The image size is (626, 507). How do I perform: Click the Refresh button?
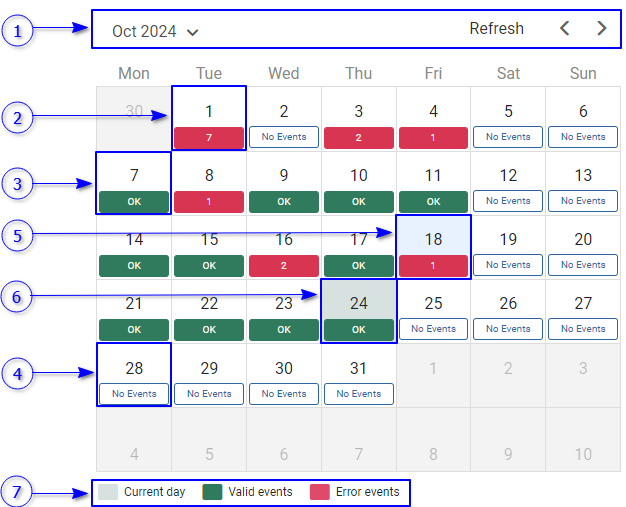point(496,29)
